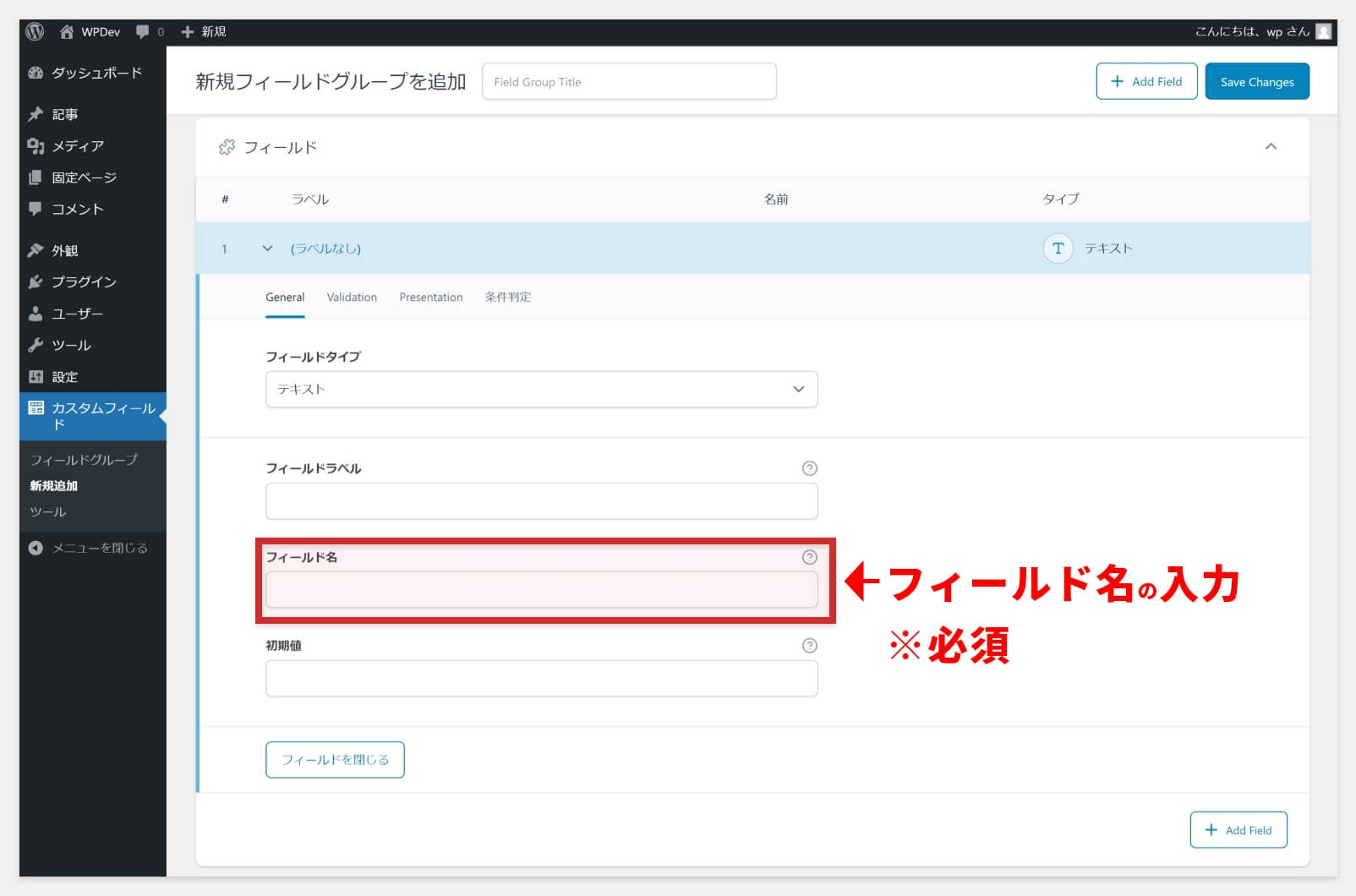Switch to General tab

click(x=285, y=298)
